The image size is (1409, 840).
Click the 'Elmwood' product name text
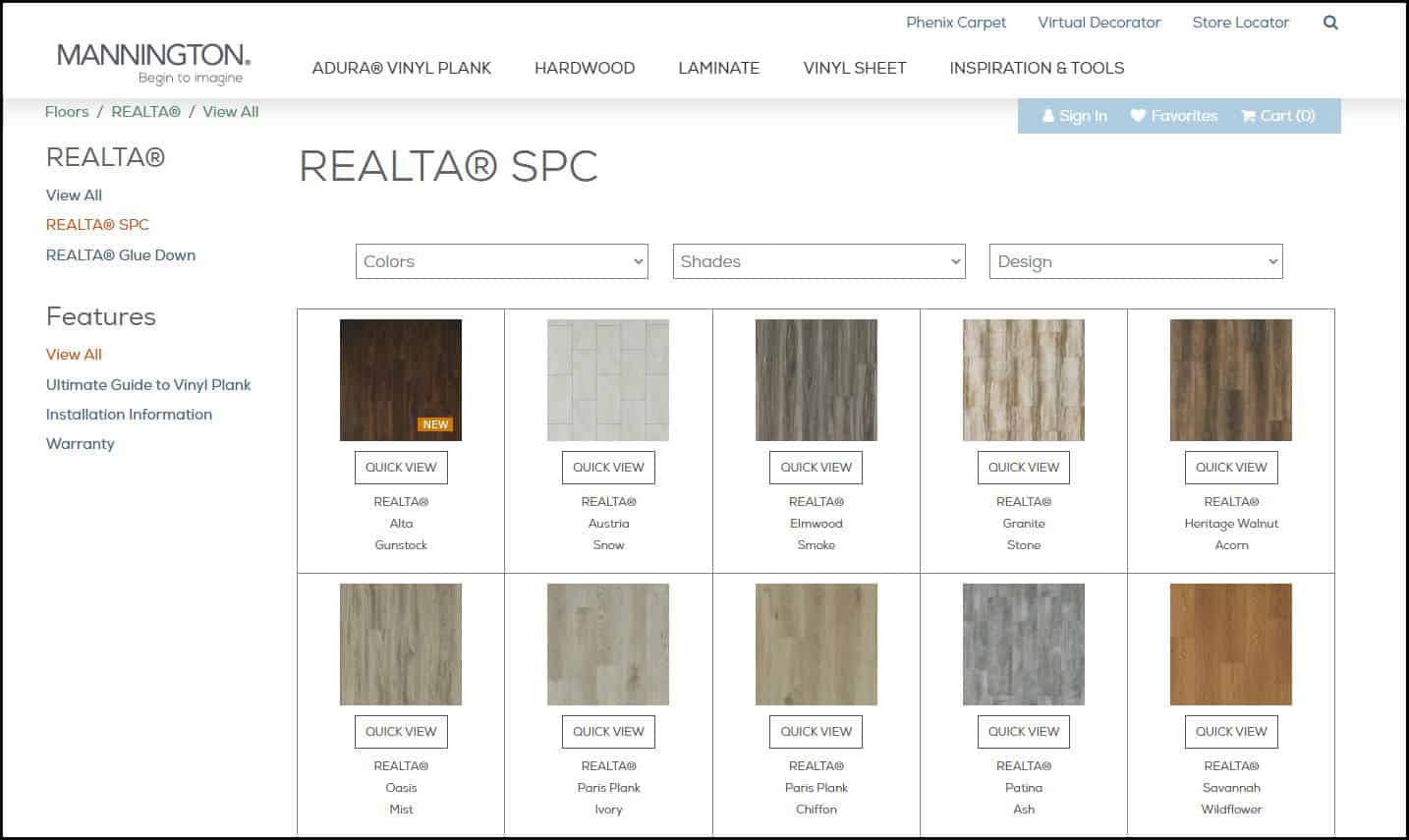[x=817, y=524]
